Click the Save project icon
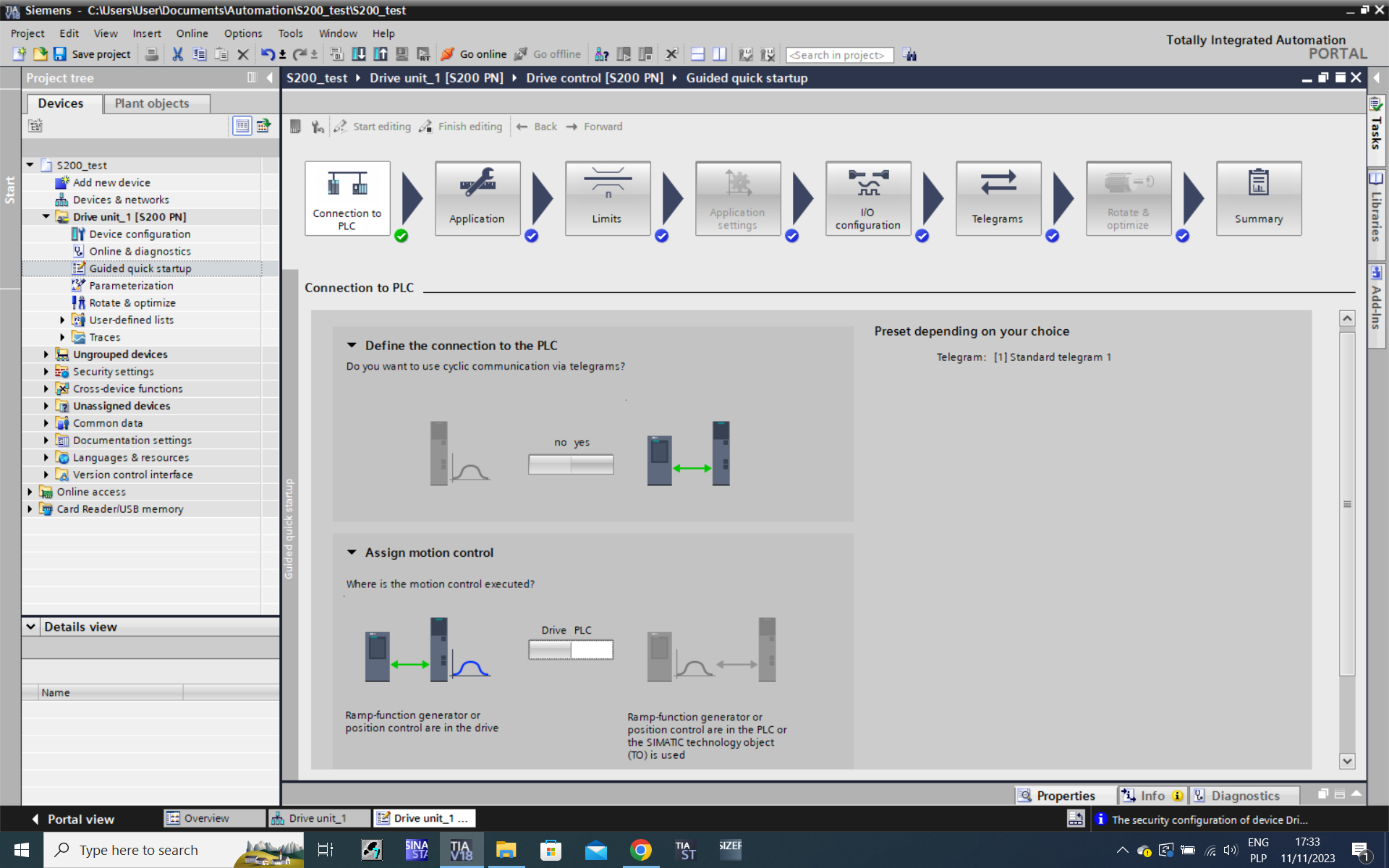The width and height of the screenshot is (1389, 868). point(60,54)
